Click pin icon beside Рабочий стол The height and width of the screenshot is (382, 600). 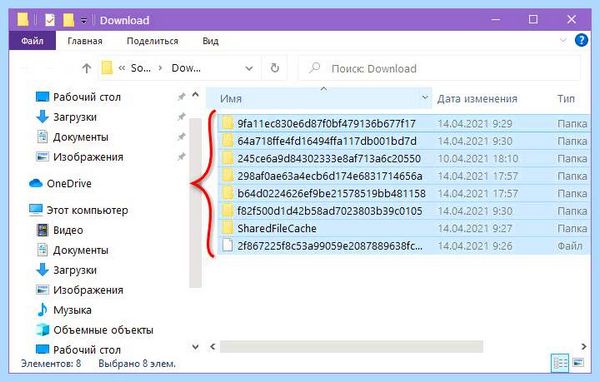click(x=181, y=97)
